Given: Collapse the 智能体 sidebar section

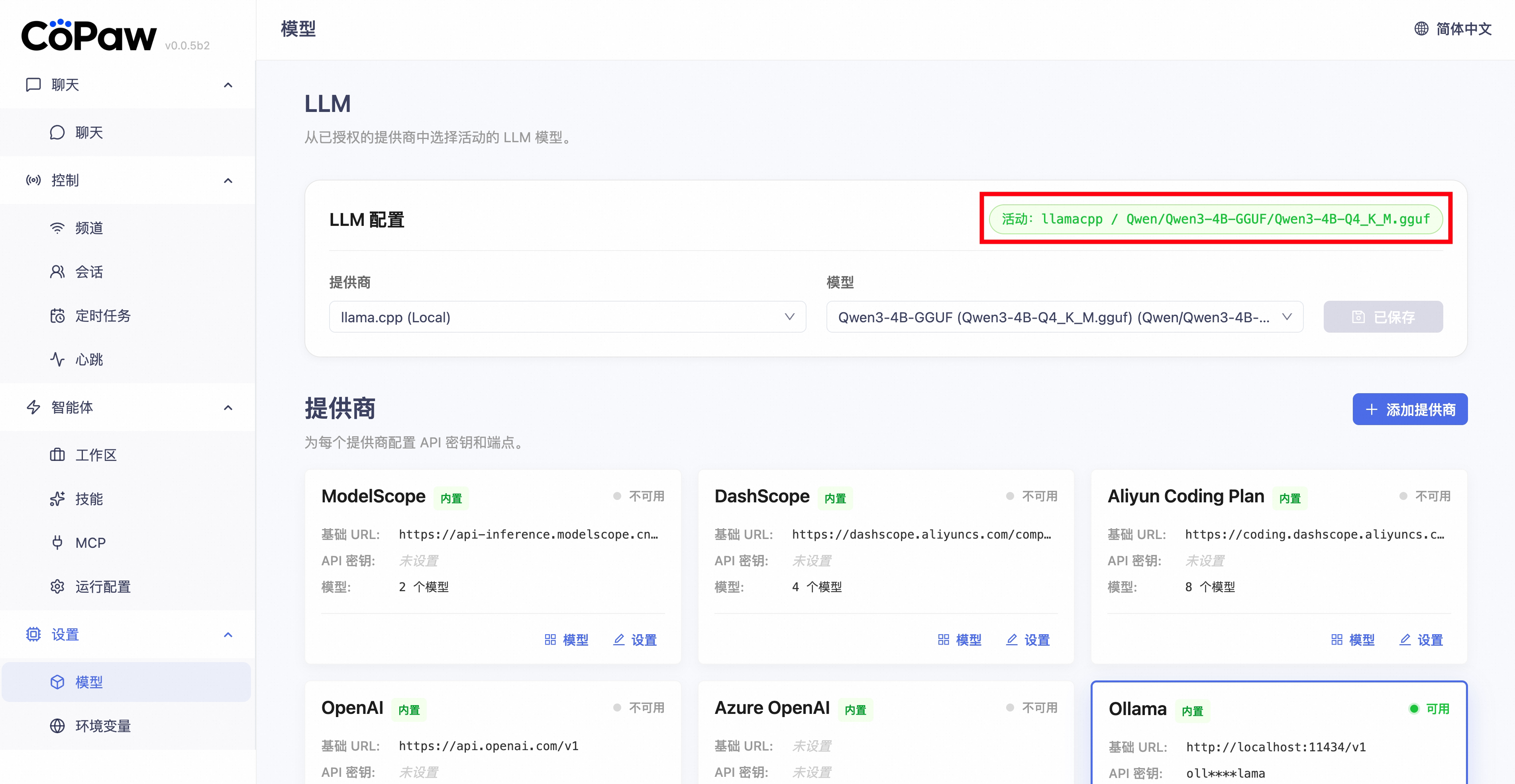Looking at the screenshot, I should [228, 408].
